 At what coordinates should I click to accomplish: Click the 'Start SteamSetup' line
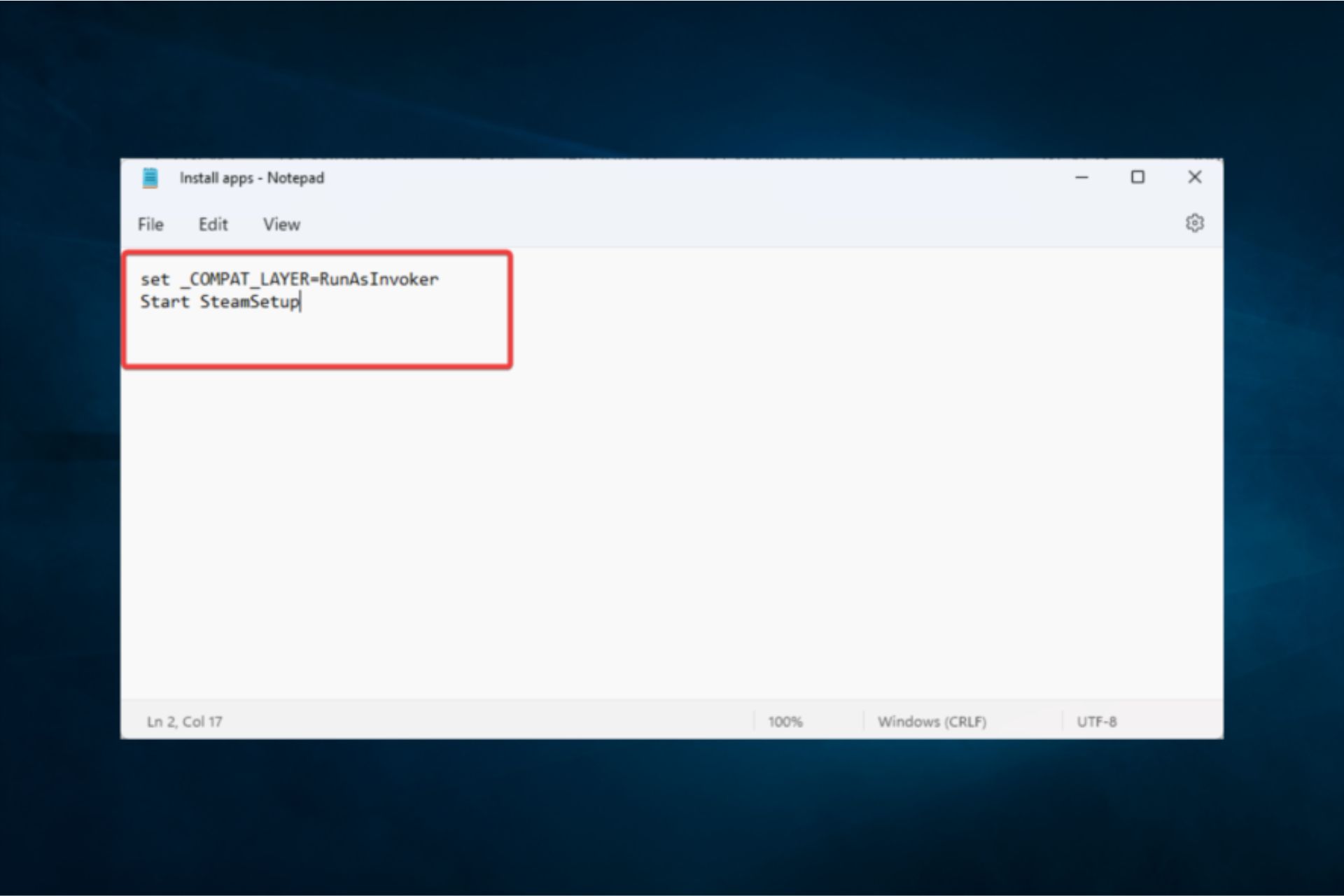point(220,302)
